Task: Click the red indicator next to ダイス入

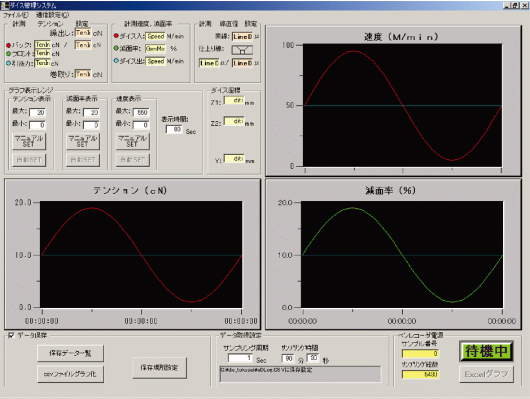Action: 116,36
